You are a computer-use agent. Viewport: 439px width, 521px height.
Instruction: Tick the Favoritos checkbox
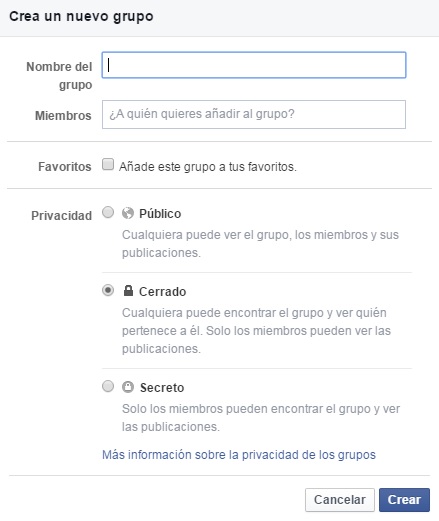[x=108, y=164]
